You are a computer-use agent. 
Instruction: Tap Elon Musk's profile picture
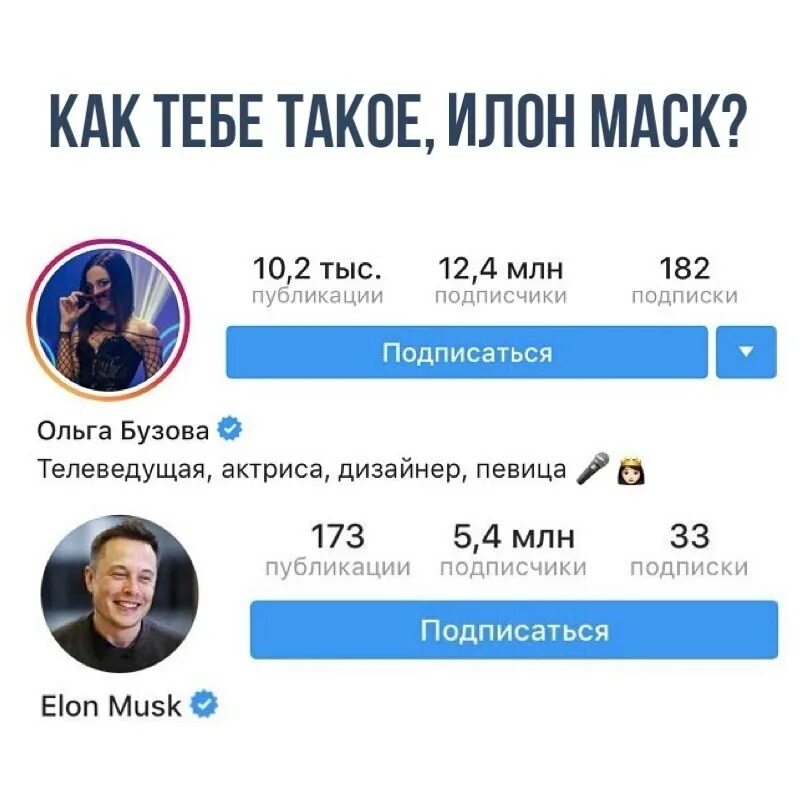click(119, 593)
